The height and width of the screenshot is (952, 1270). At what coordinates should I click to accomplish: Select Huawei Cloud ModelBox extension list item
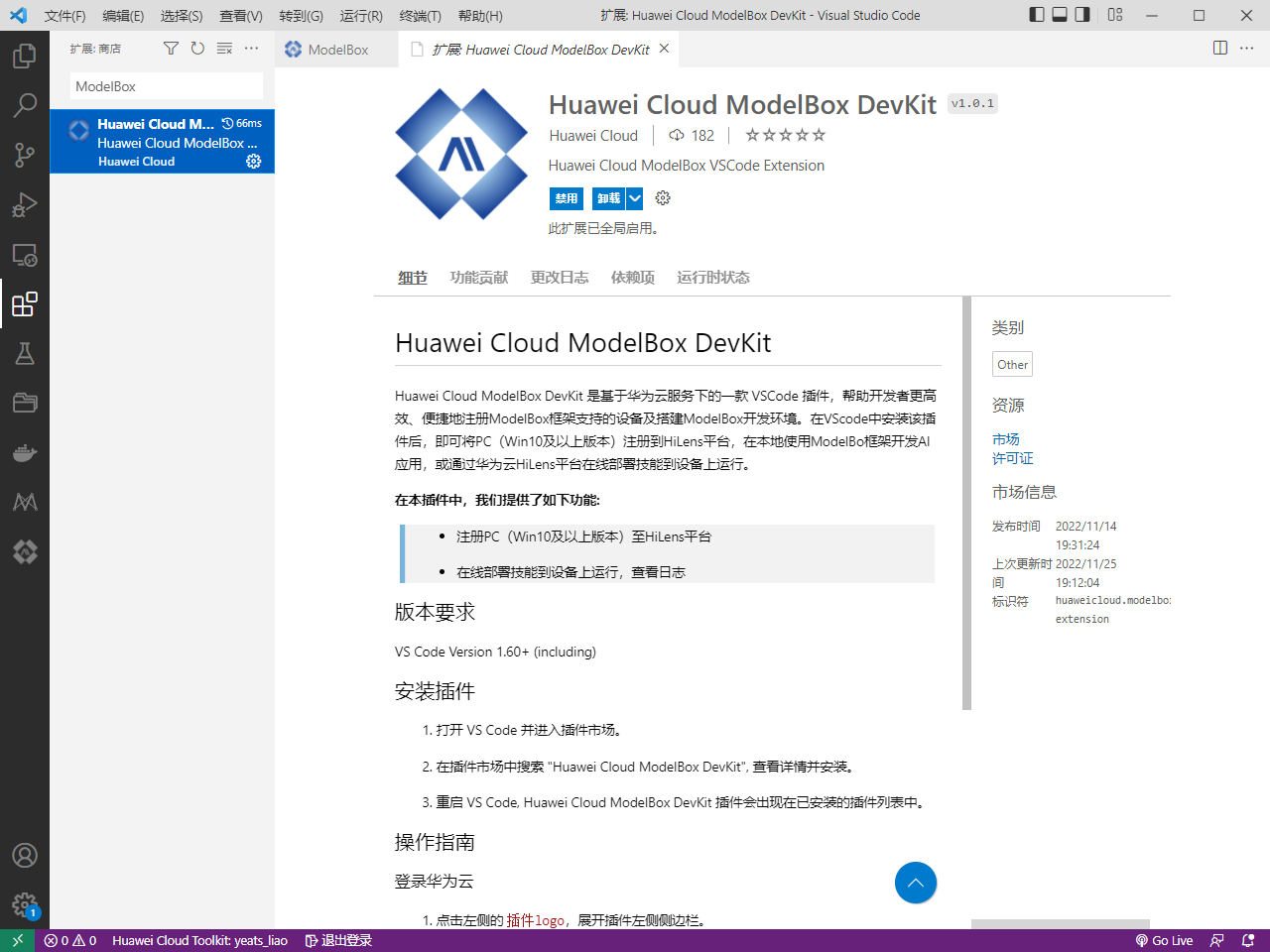click(x=162, y=142)
